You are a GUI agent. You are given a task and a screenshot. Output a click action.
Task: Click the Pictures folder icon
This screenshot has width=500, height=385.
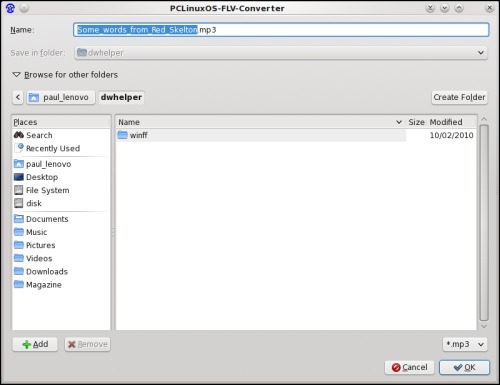point(19,245)
